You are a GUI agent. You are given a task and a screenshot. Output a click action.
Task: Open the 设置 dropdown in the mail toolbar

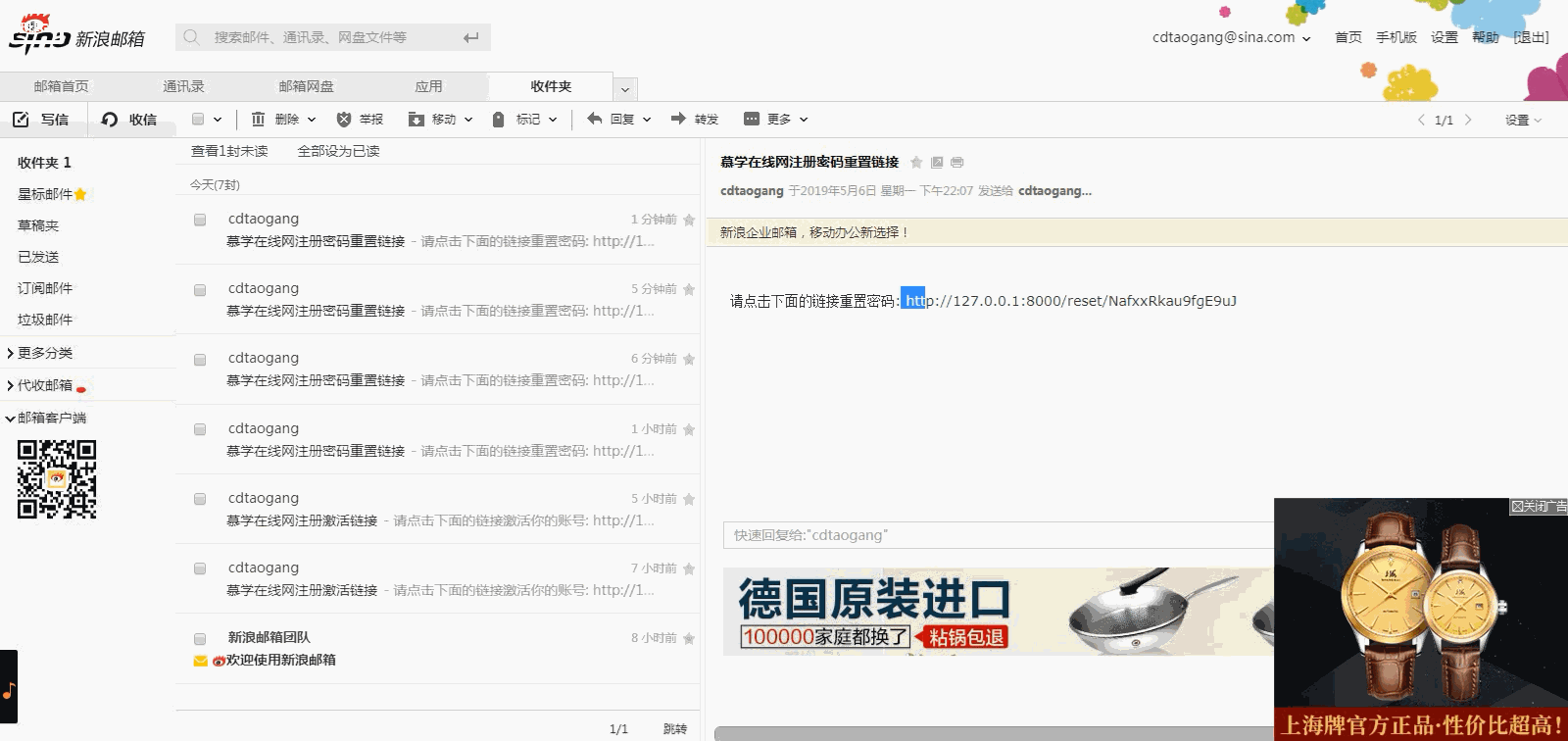(1524, 120)
